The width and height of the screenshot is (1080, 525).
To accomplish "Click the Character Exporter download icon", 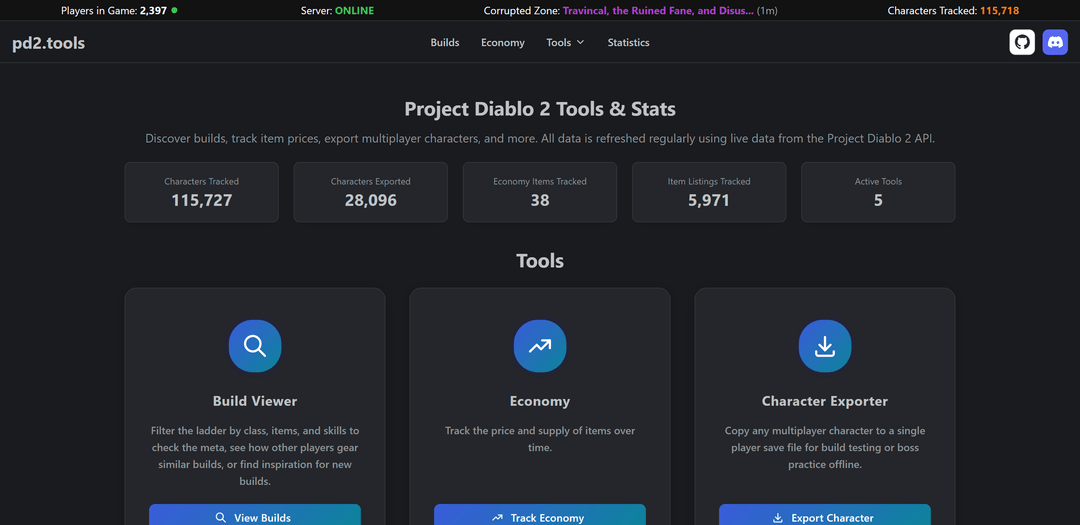I will 825,346.
